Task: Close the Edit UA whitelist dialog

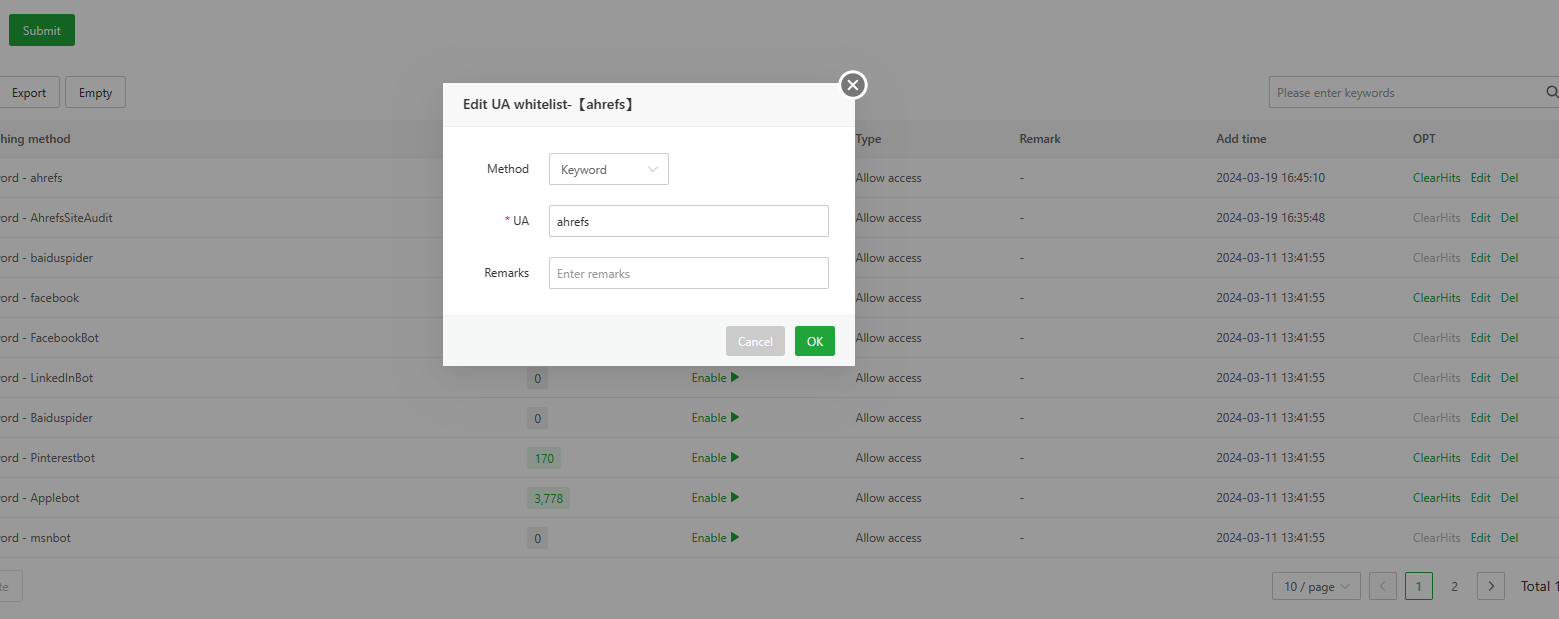Action: (x=852, y=85)
